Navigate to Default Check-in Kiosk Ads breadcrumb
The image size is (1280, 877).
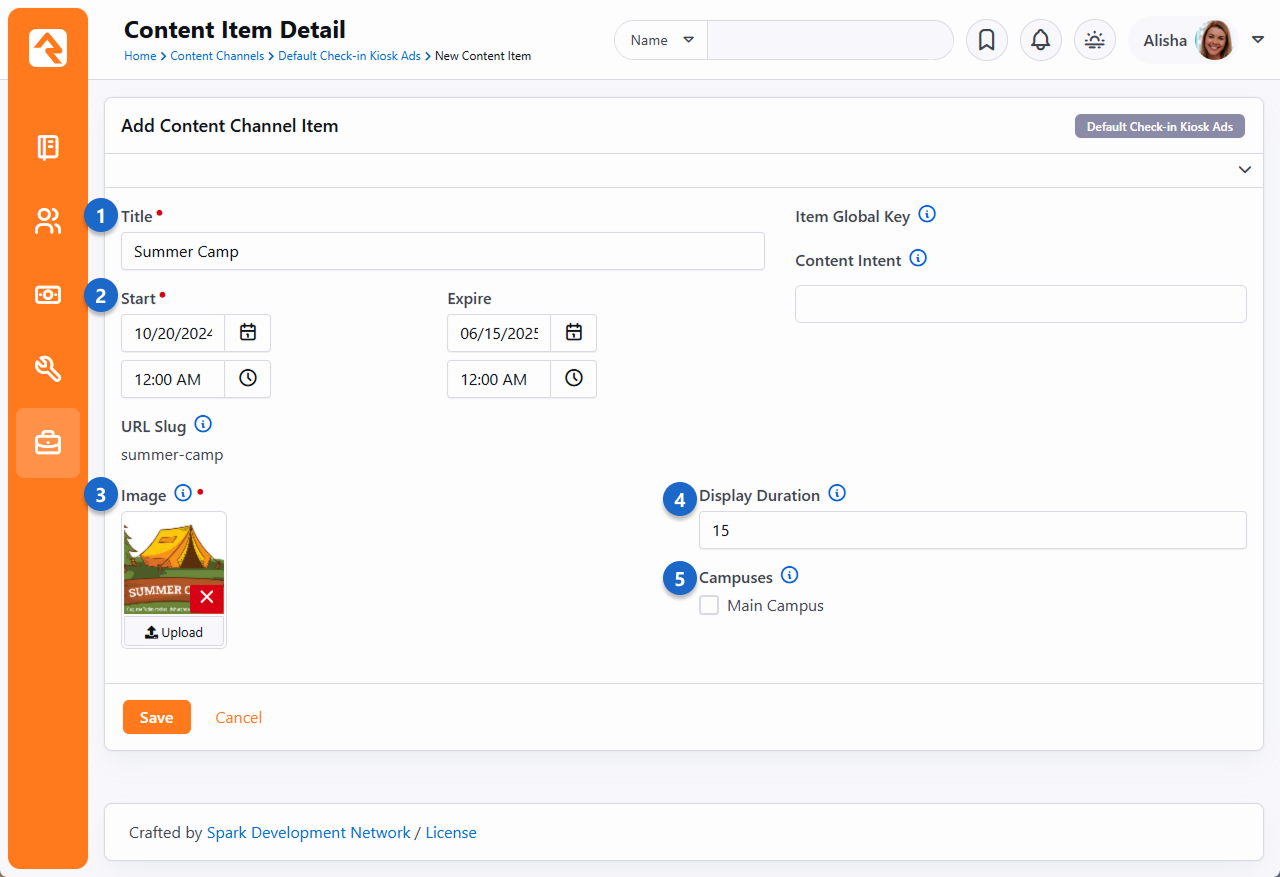(x=350, y=56)
